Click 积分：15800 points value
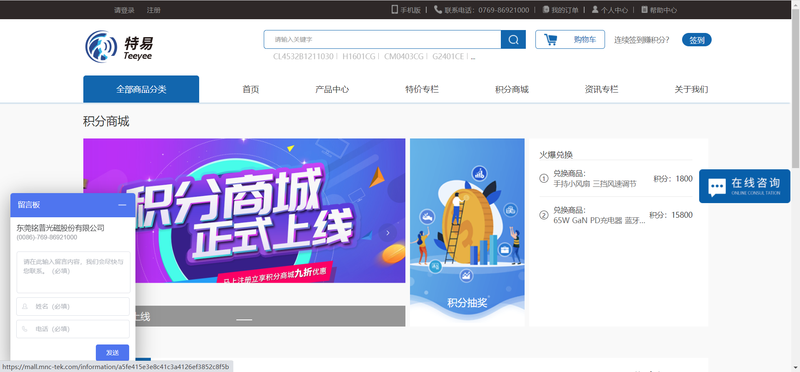Screen dimensions: 800x372 point(671,215)
